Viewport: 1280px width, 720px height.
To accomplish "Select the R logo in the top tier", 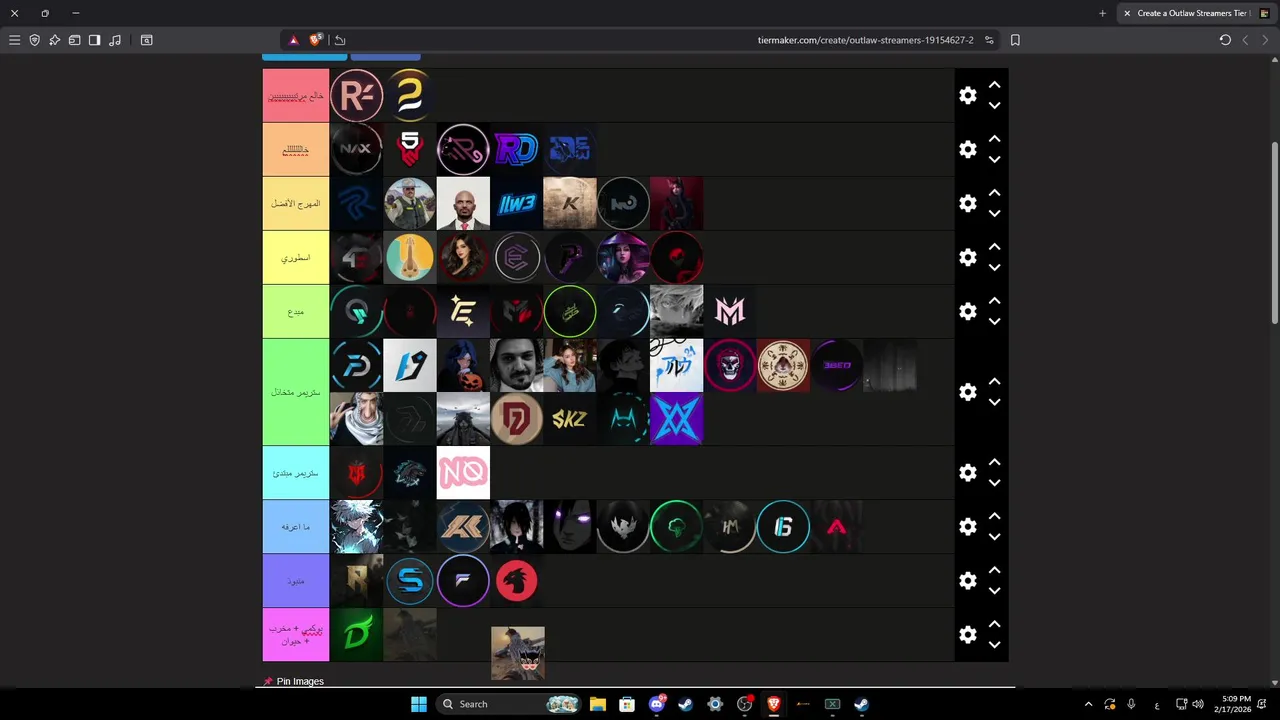I will [357, 96].
